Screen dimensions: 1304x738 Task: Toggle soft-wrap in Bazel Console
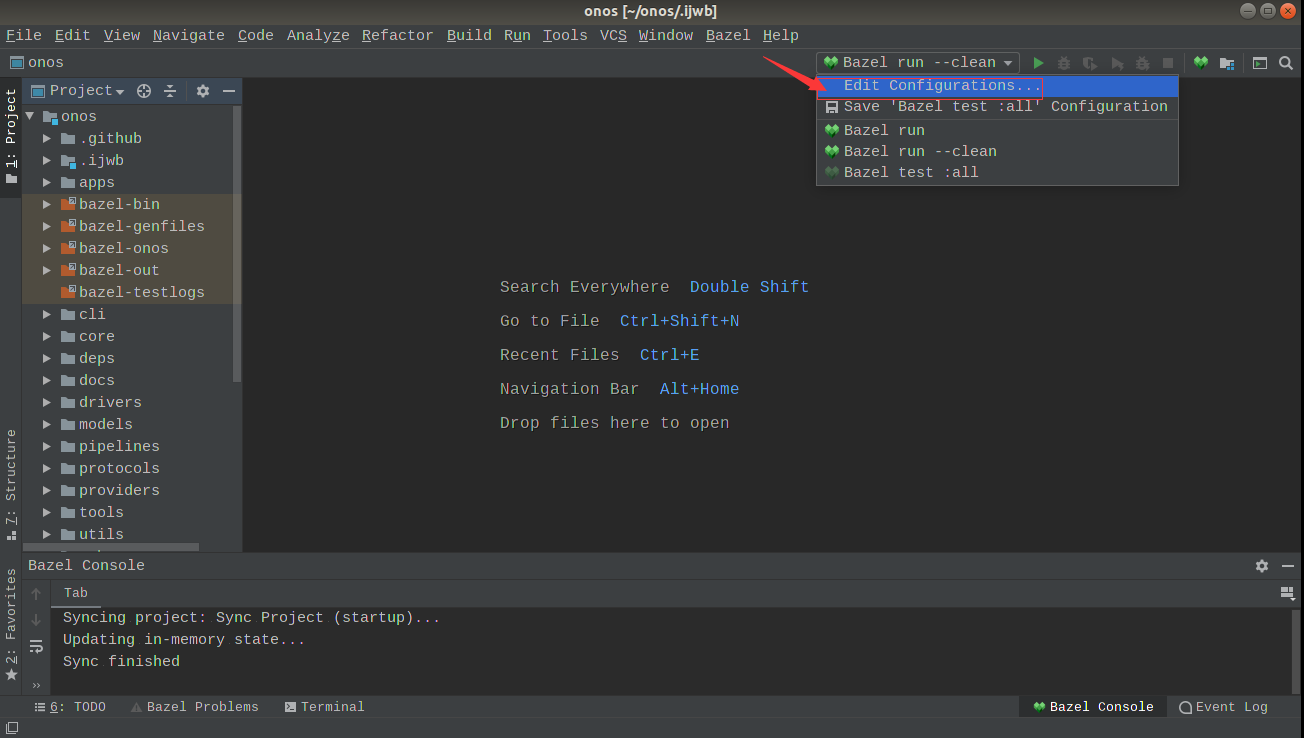36,646
